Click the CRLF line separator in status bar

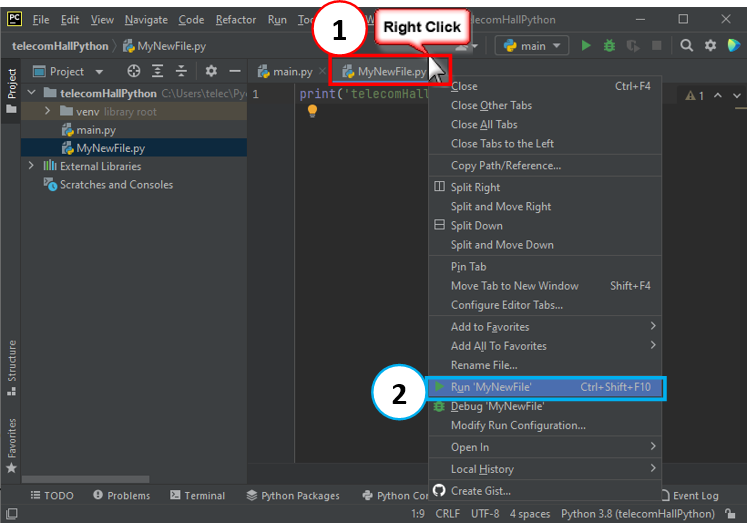click(x=447, y=514)
